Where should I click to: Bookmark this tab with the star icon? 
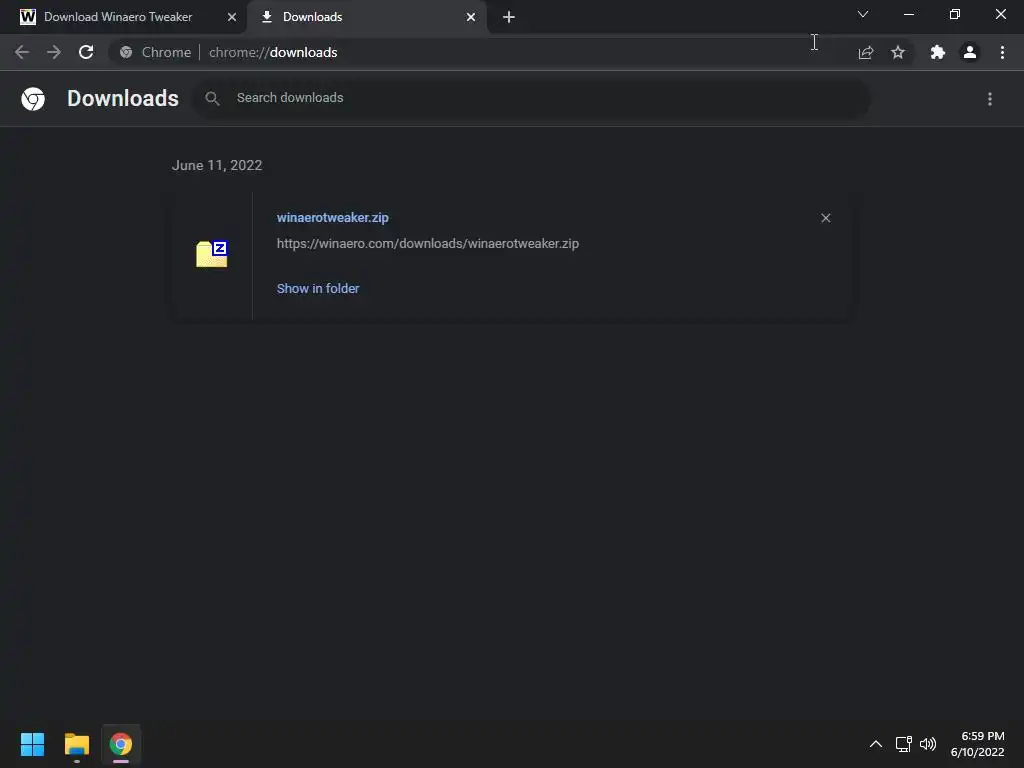click(898, 52)
